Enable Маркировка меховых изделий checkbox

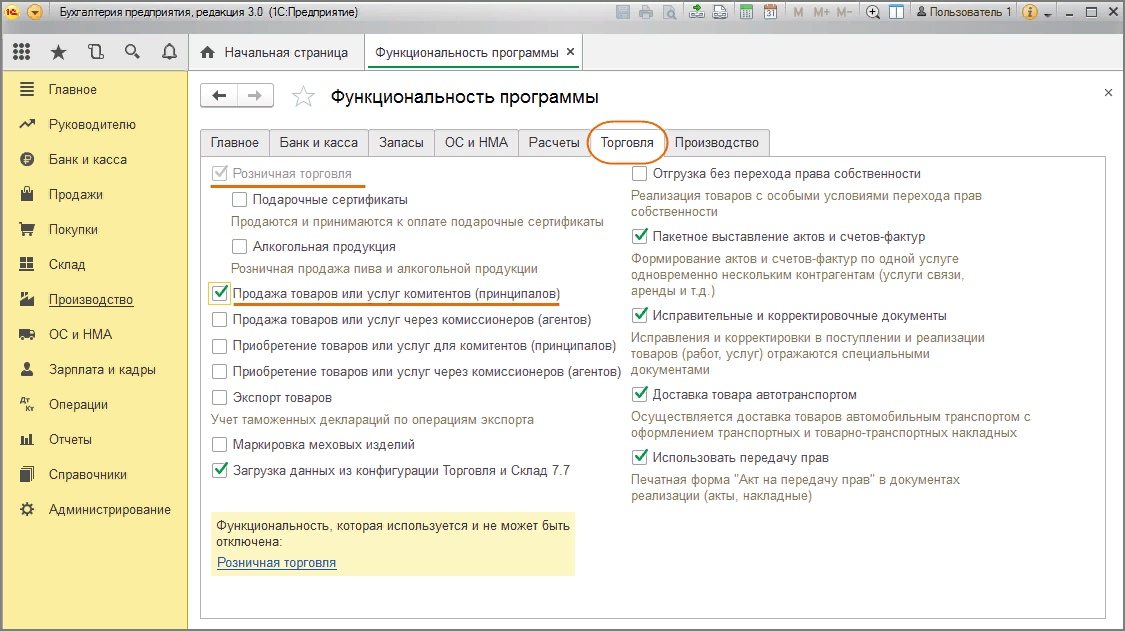220,444
